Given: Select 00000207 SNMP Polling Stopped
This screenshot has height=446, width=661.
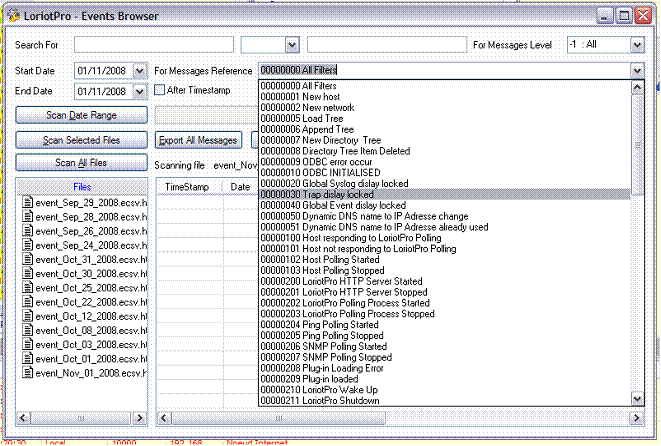Looking at the screenshot, I should coord(445,357).
